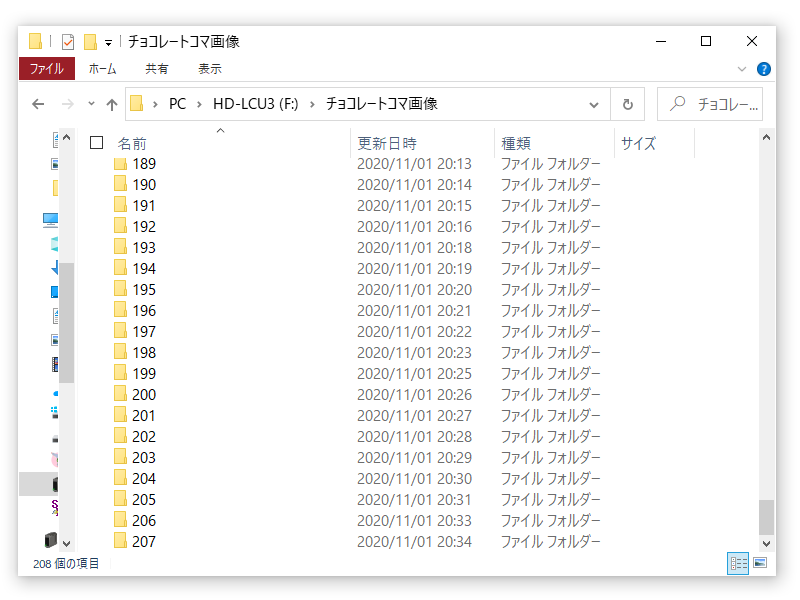Select folder 199 icon
This screenshot has width=800, height=600.
pyautogui.click(x=120, y=372)
